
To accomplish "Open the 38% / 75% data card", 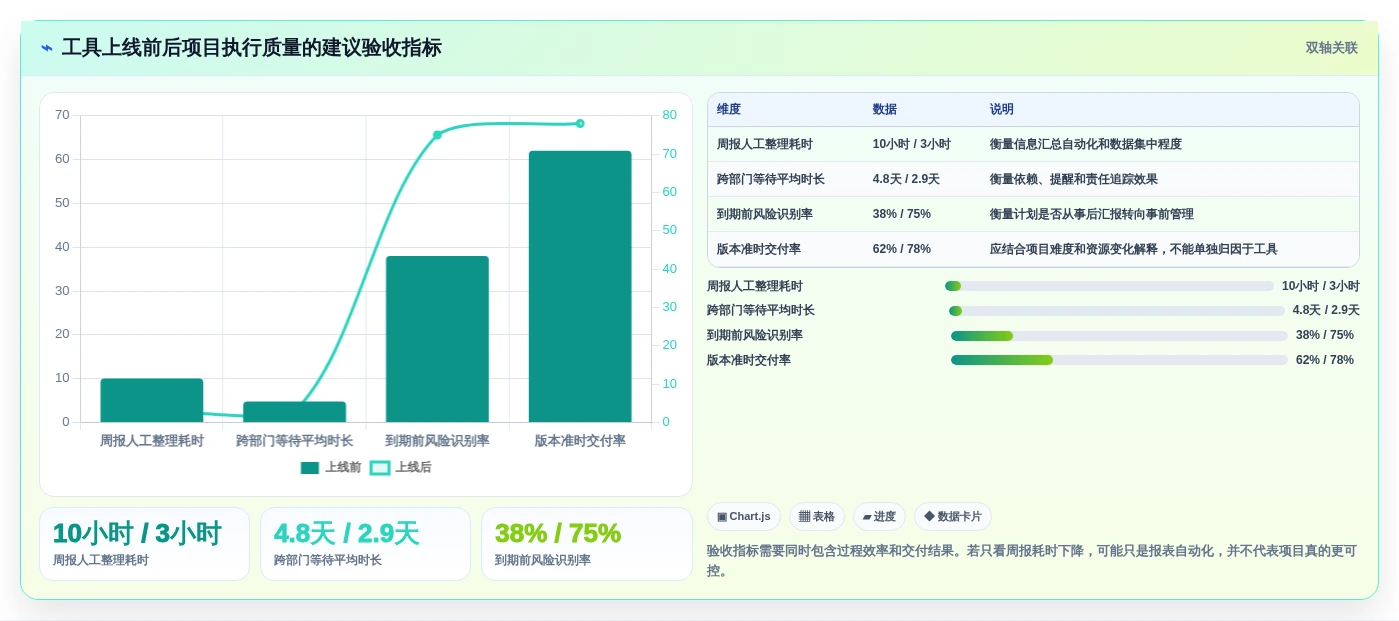I will click(x=586, y=544).
